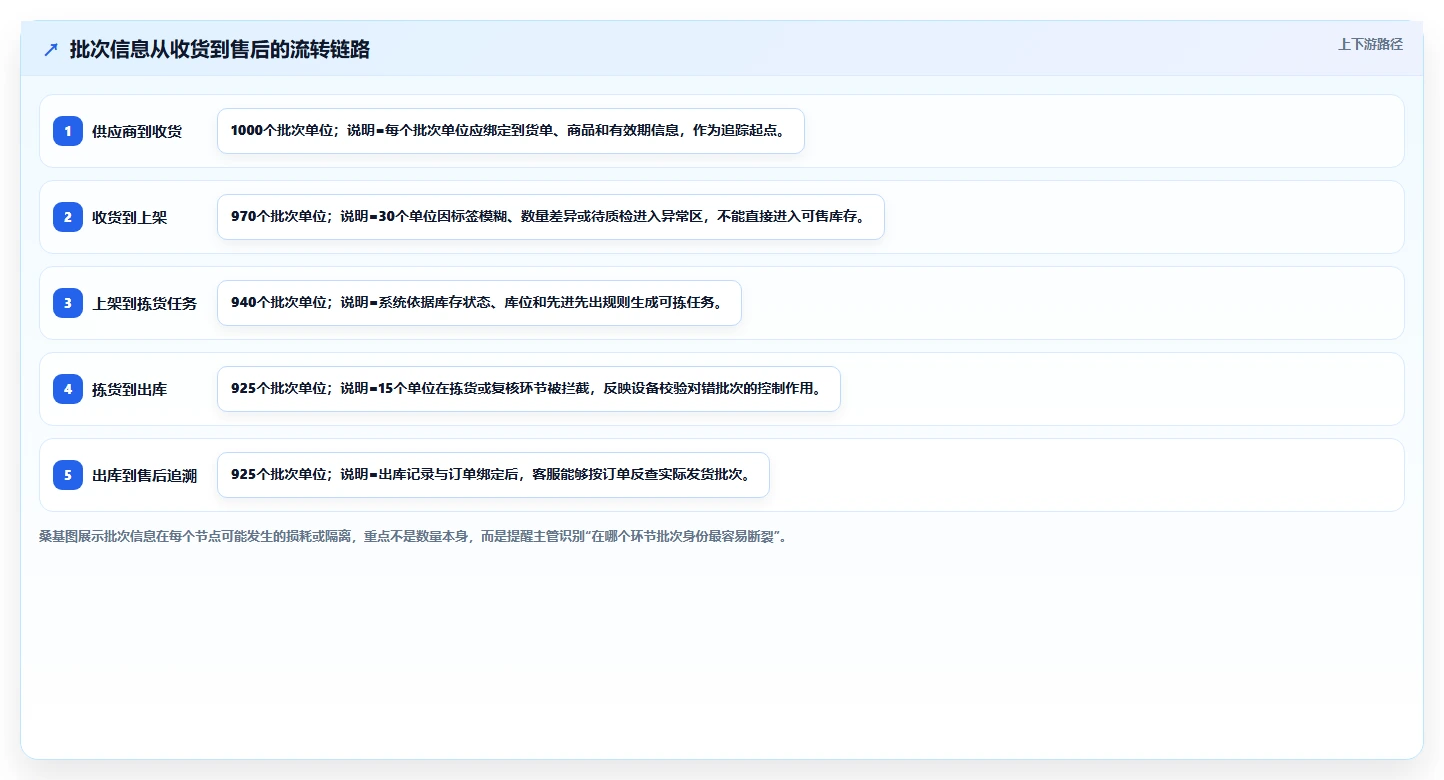Viewport: 1444px width, 780px height.
Task: Click the 940个批次单位 description box
Action: tap(479, 303)
